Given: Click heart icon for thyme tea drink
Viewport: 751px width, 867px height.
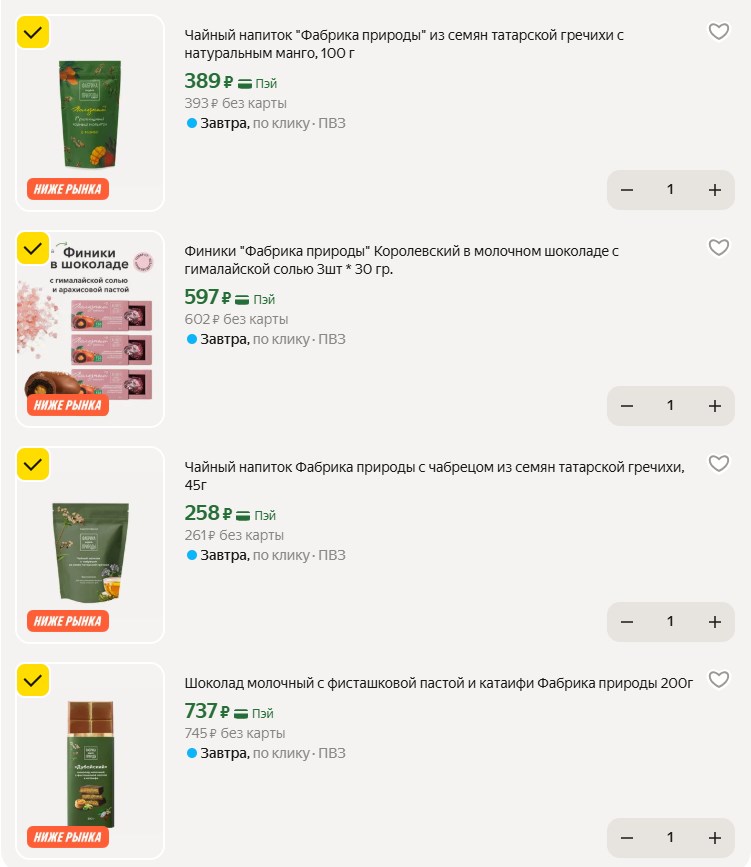Looking at the screenshot, I should coord(718,463).
